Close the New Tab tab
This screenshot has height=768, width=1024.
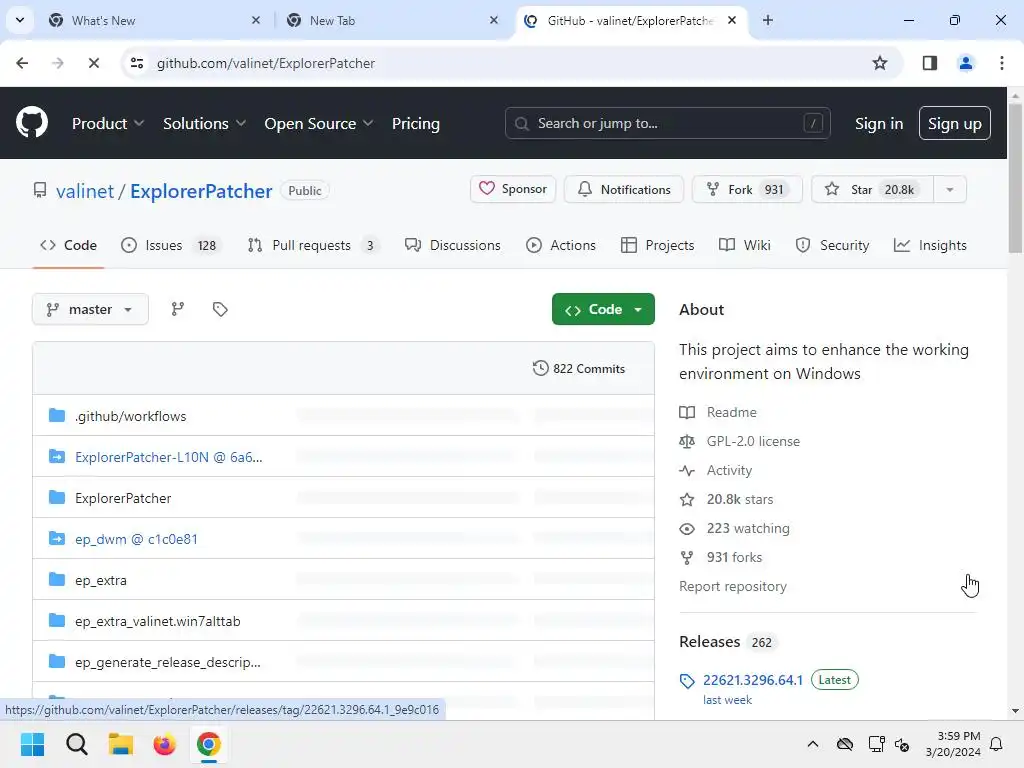click(494, 20)
